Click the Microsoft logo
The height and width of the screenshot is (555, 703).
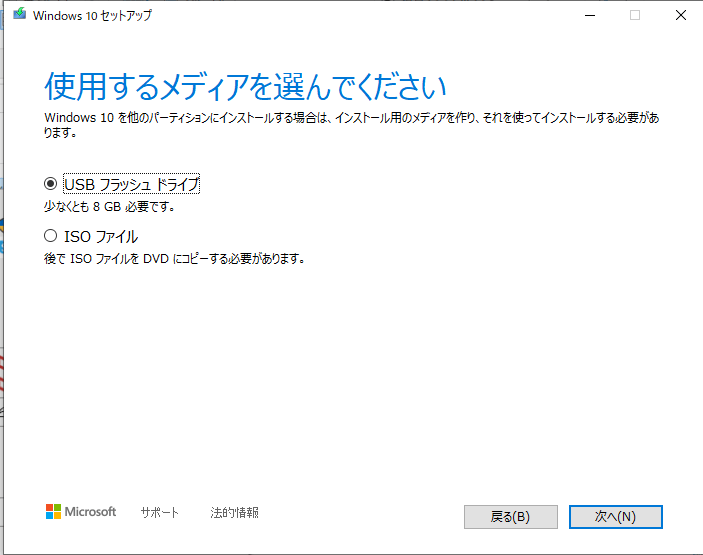(81, 512)
